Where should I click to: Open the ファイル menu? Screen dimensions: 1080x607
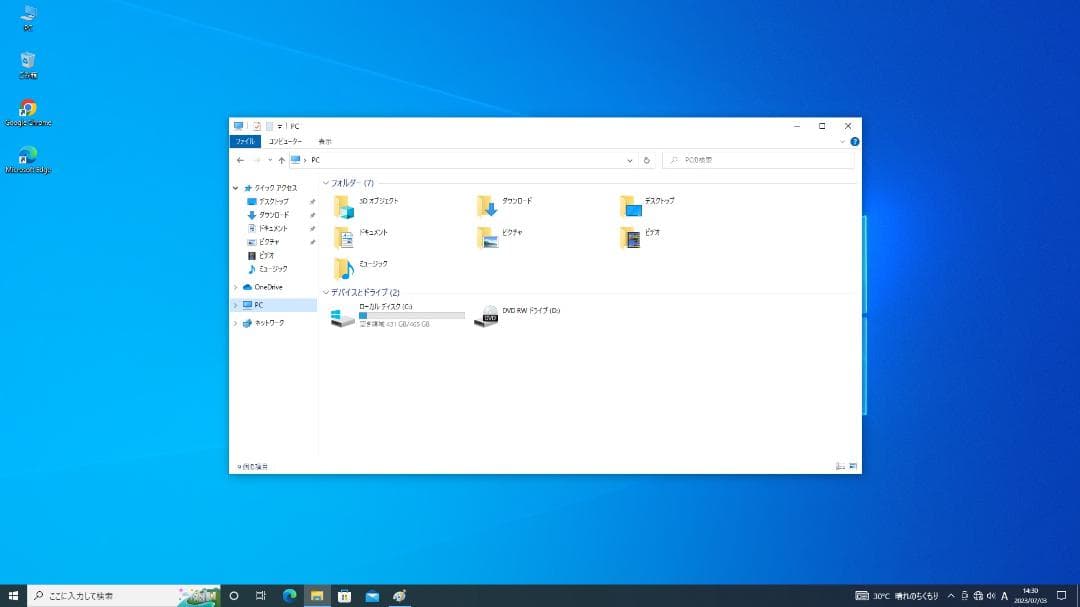point(245,141)
